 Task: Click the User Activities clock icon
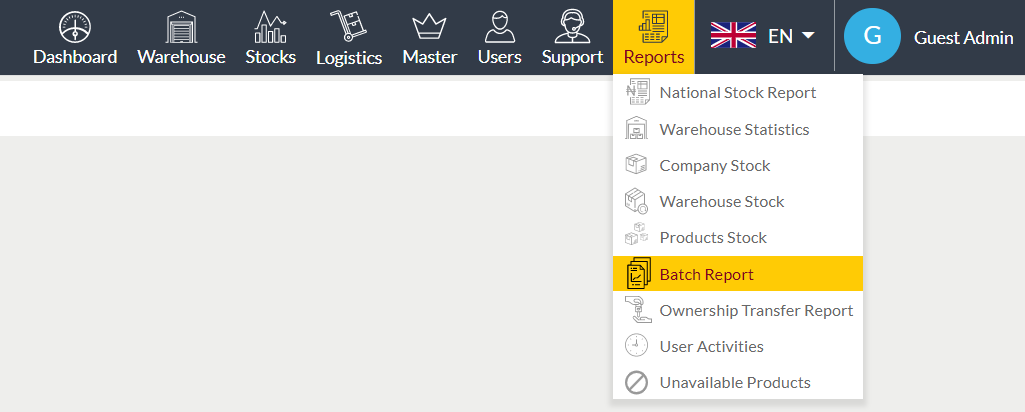637,346
